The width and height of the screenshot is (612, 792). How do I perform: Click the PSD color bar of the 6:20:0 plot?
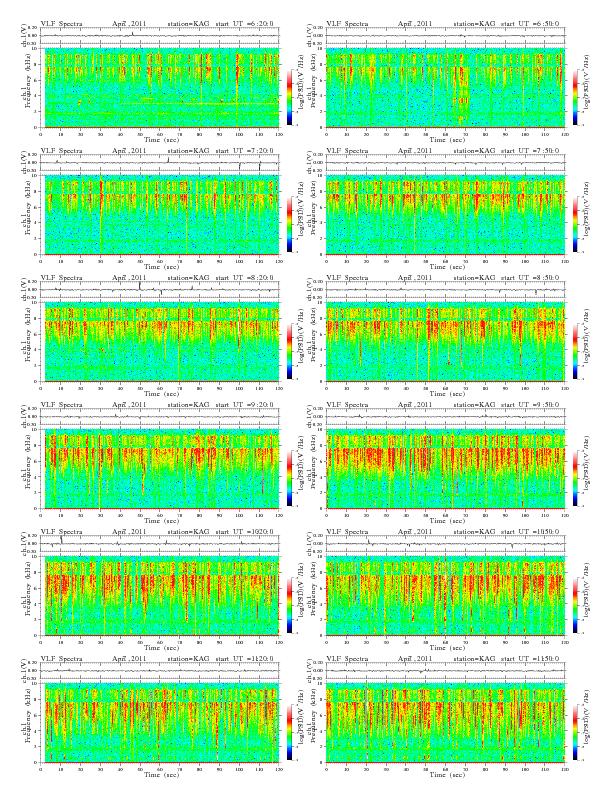coord(290,97)
